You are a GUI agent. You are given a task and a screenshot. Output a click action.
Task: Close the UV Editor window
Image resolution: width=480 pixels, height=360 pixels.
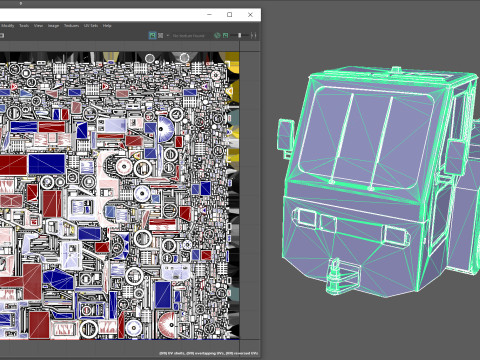[x=250, y=15]
